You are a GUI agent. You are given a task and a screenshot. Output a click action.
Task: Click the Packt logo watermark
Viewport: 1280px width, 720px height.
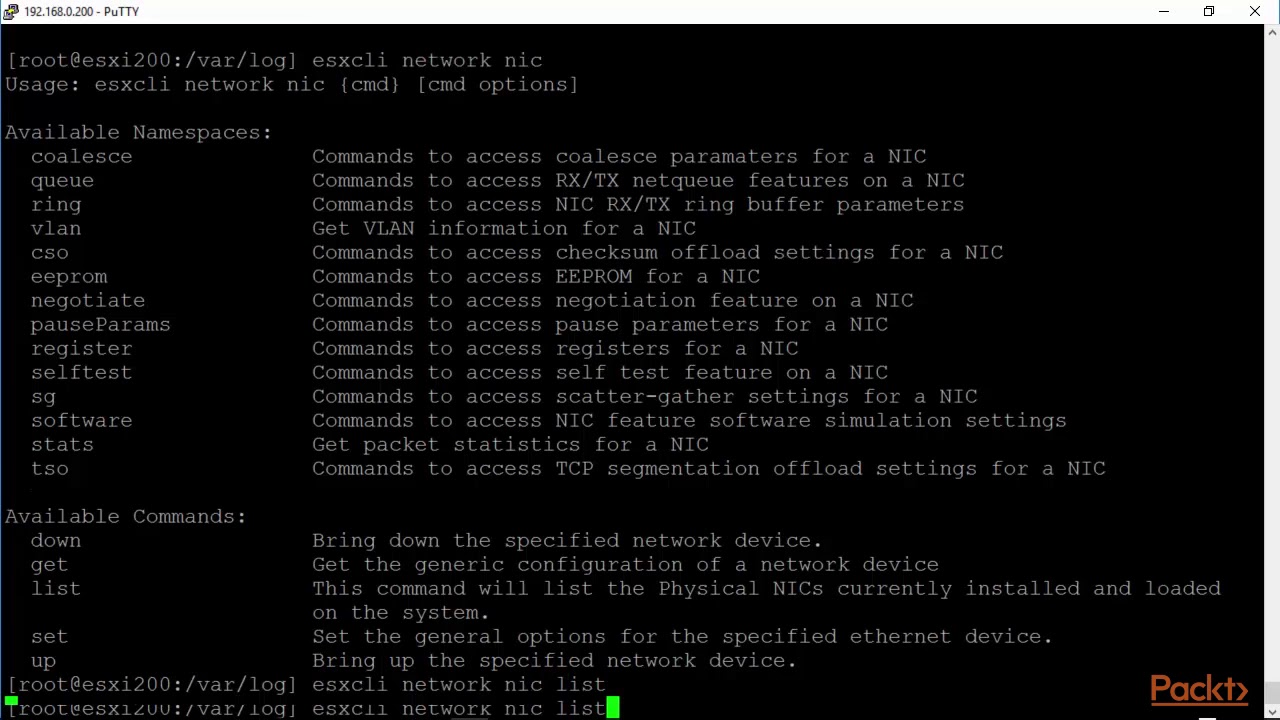1199,689
